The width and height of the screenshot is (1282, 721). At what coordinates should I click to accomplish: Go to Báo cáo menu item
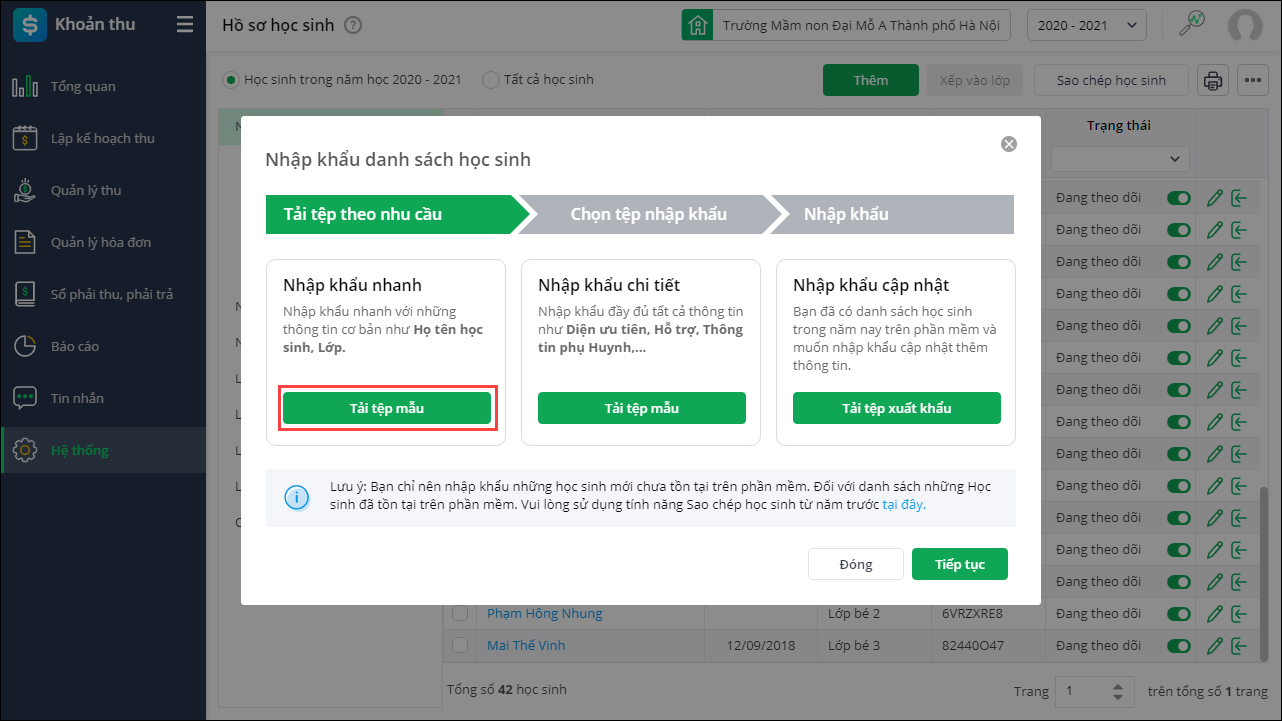[x=75, y=346]
